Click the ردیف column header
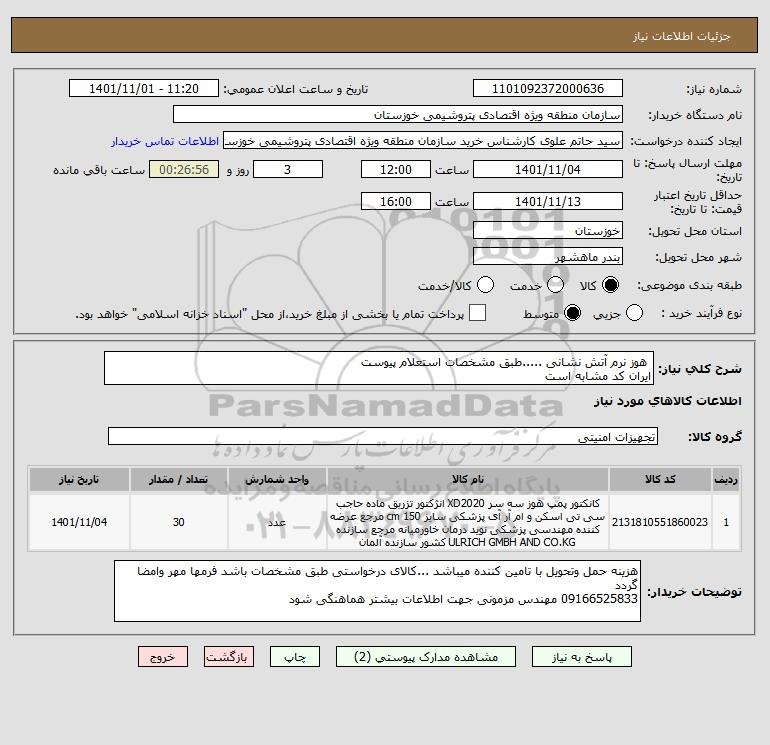The height and width of the screenshot is (745, 770). pyautogui.click(x=726, y=479)
